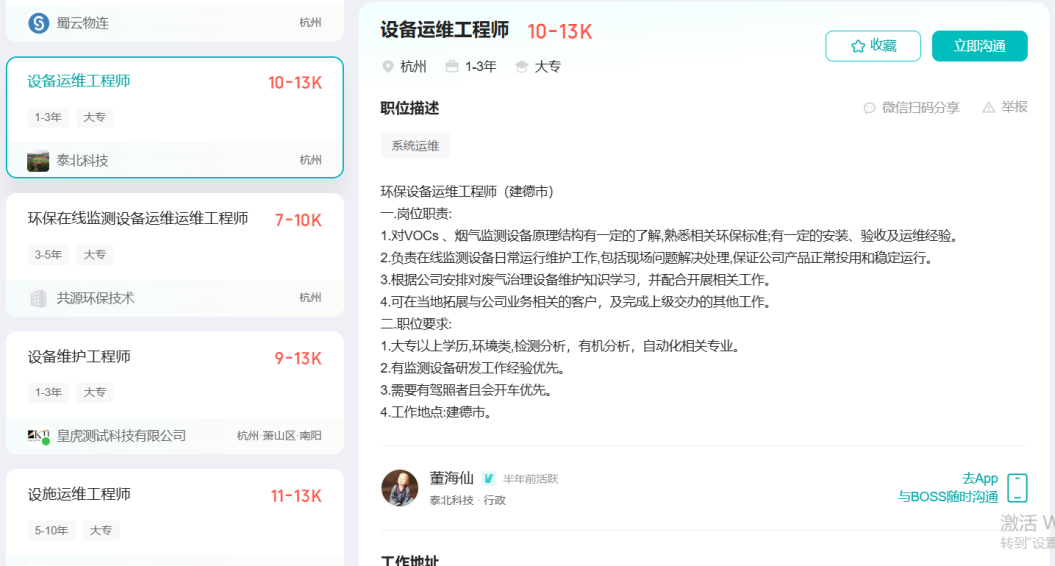Select the 环保在线监测设备运维运维工程师 job listing
The image size is (1055, 566).
pos(138,219)
